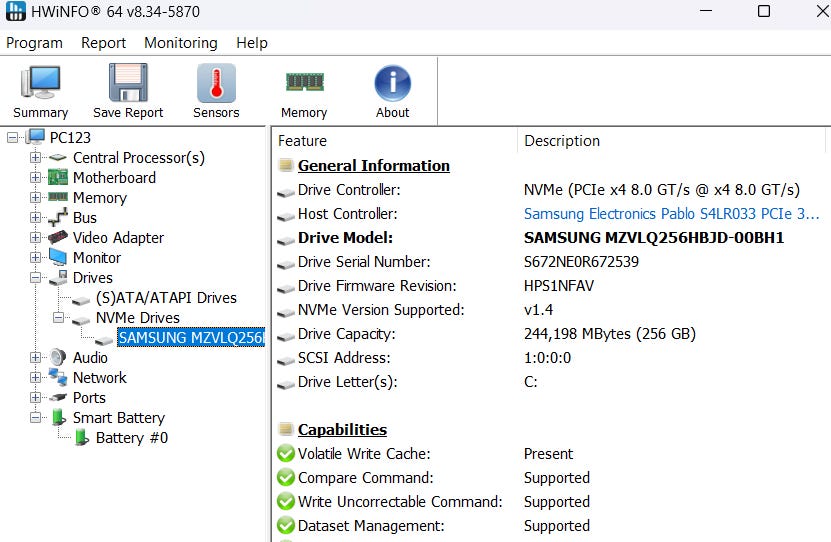831x542 pixels.
Task: Expand the Motherboard tree node
Action: (36, 178)
